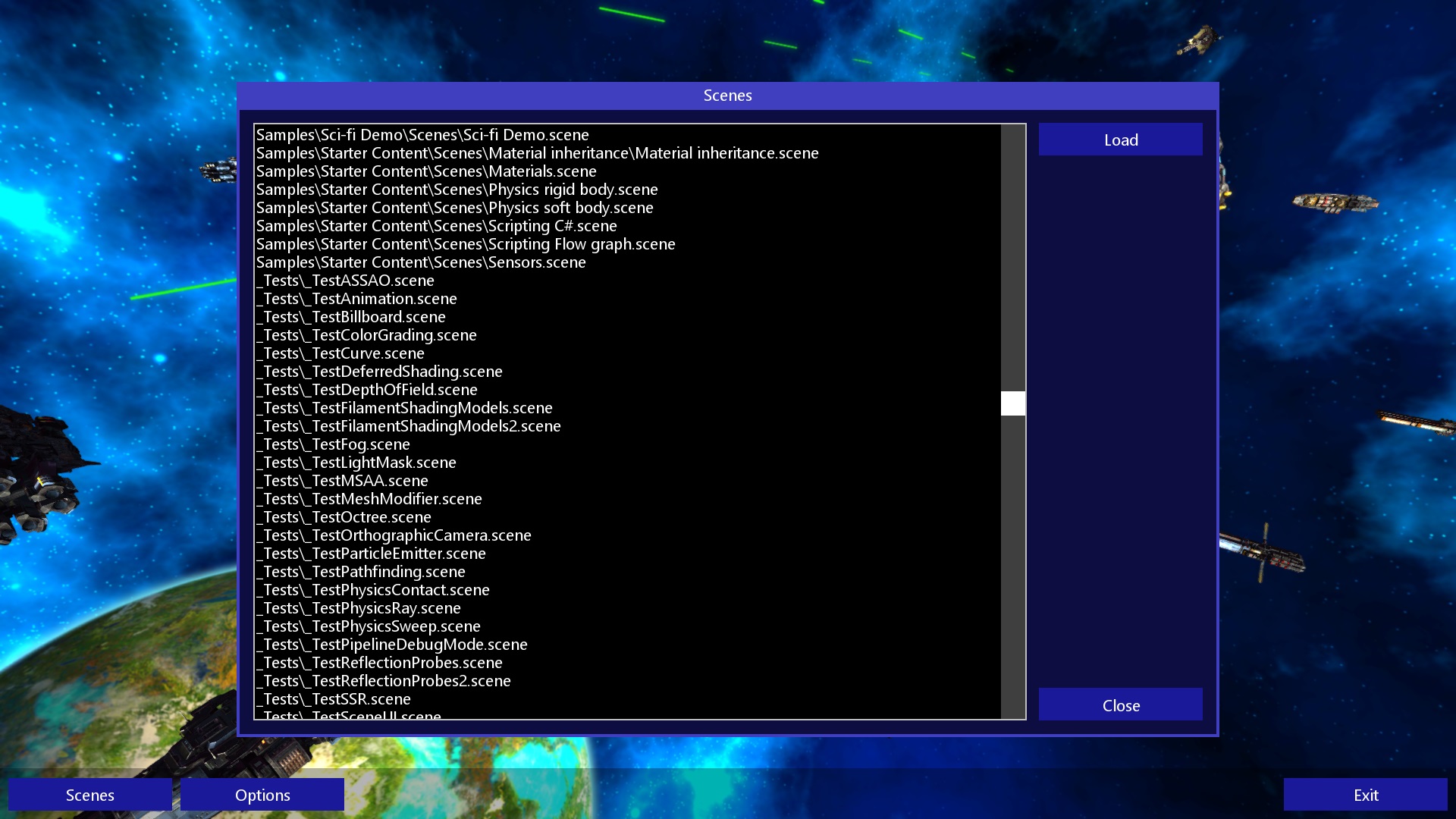Click the Load button
Viewport: 1456px width, 819px height.
(x=1120, y=140)
